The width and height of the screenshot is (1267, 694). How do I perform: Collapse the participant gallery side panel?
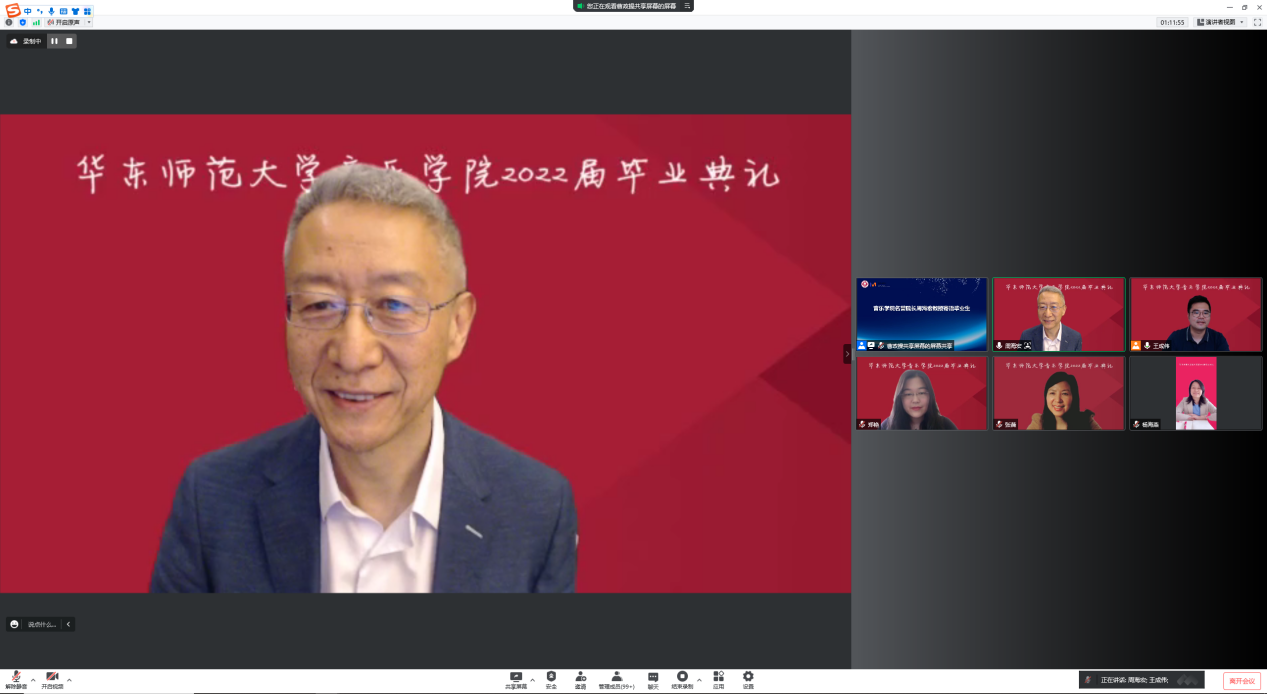tap(847, 353)
